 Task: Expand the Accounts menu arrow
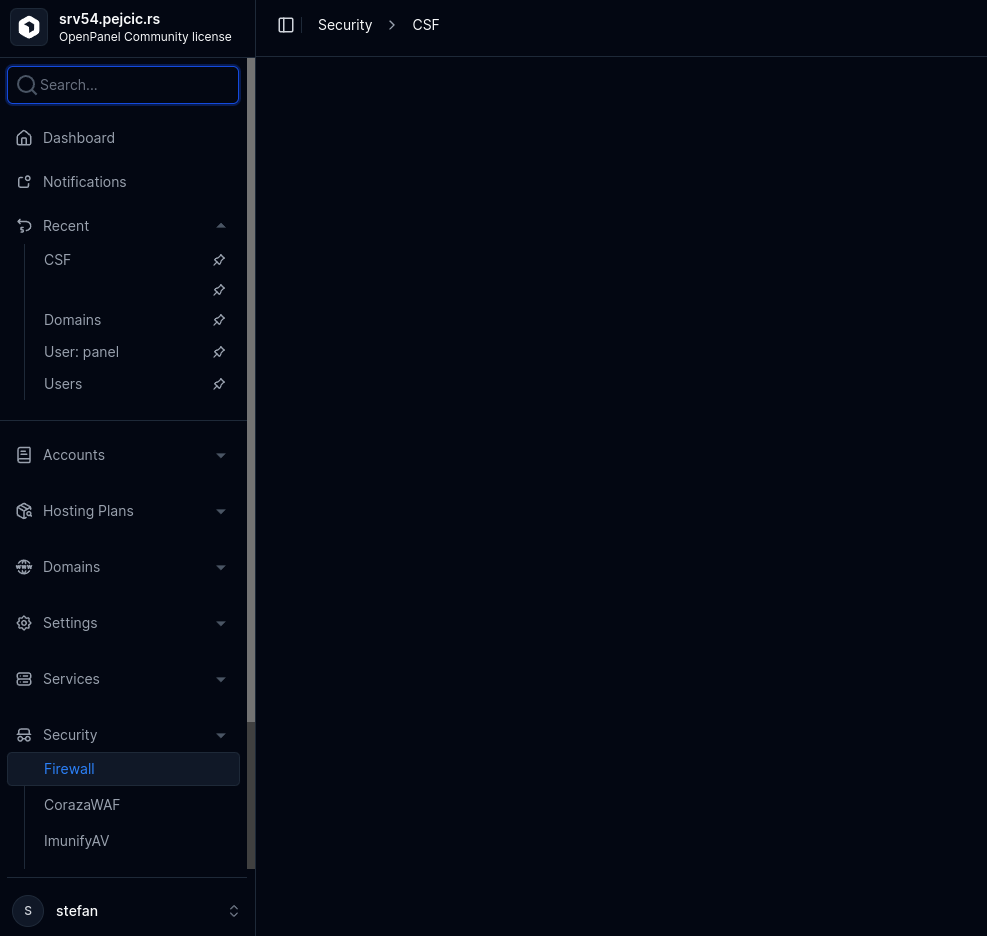tap(221, 455)
